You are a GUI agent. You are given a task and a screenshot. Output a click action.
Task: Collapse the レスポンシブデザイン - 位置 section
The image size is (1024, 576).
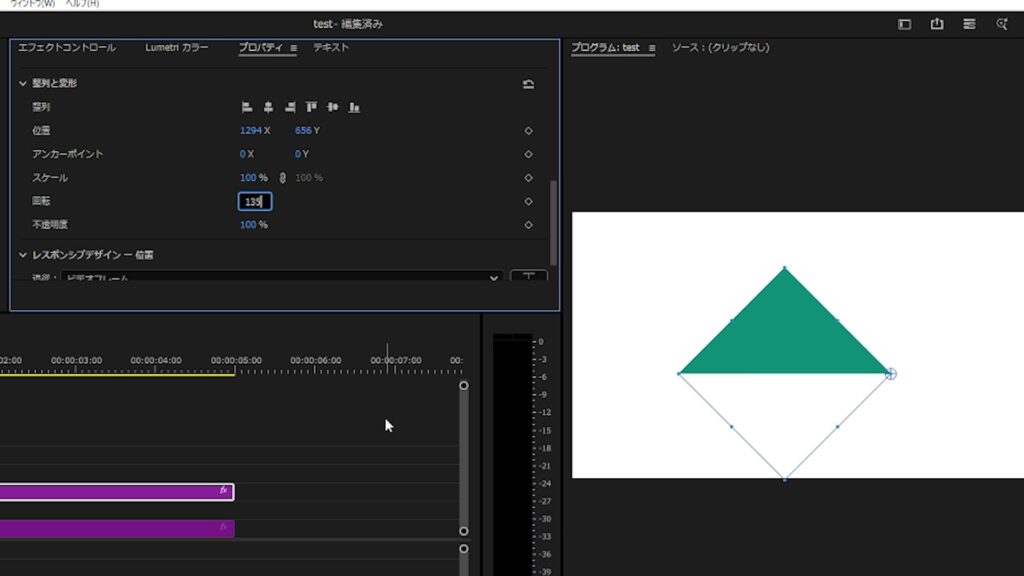click(x=23, y=255)
